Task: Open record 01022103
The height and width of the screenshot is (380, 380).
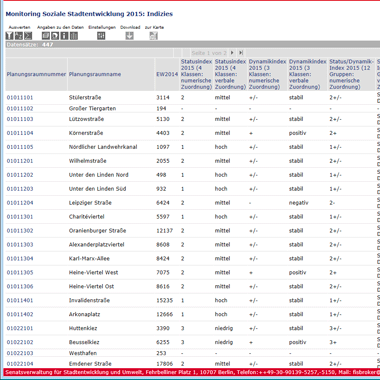Action: coord(20,353)
